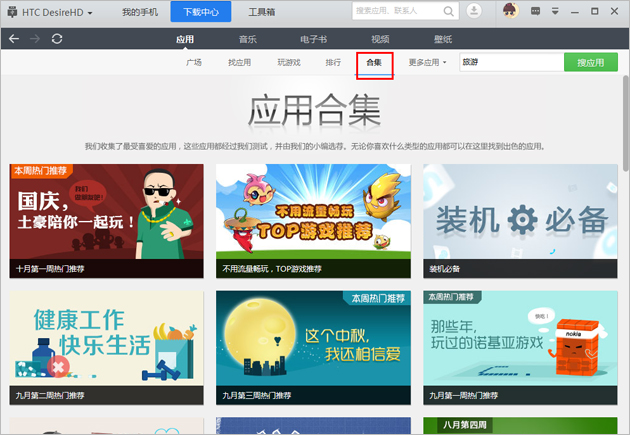This screenshot has width=630, height=435.
Task: Click the back arrow navigation icon
Action: pos(14,39)
